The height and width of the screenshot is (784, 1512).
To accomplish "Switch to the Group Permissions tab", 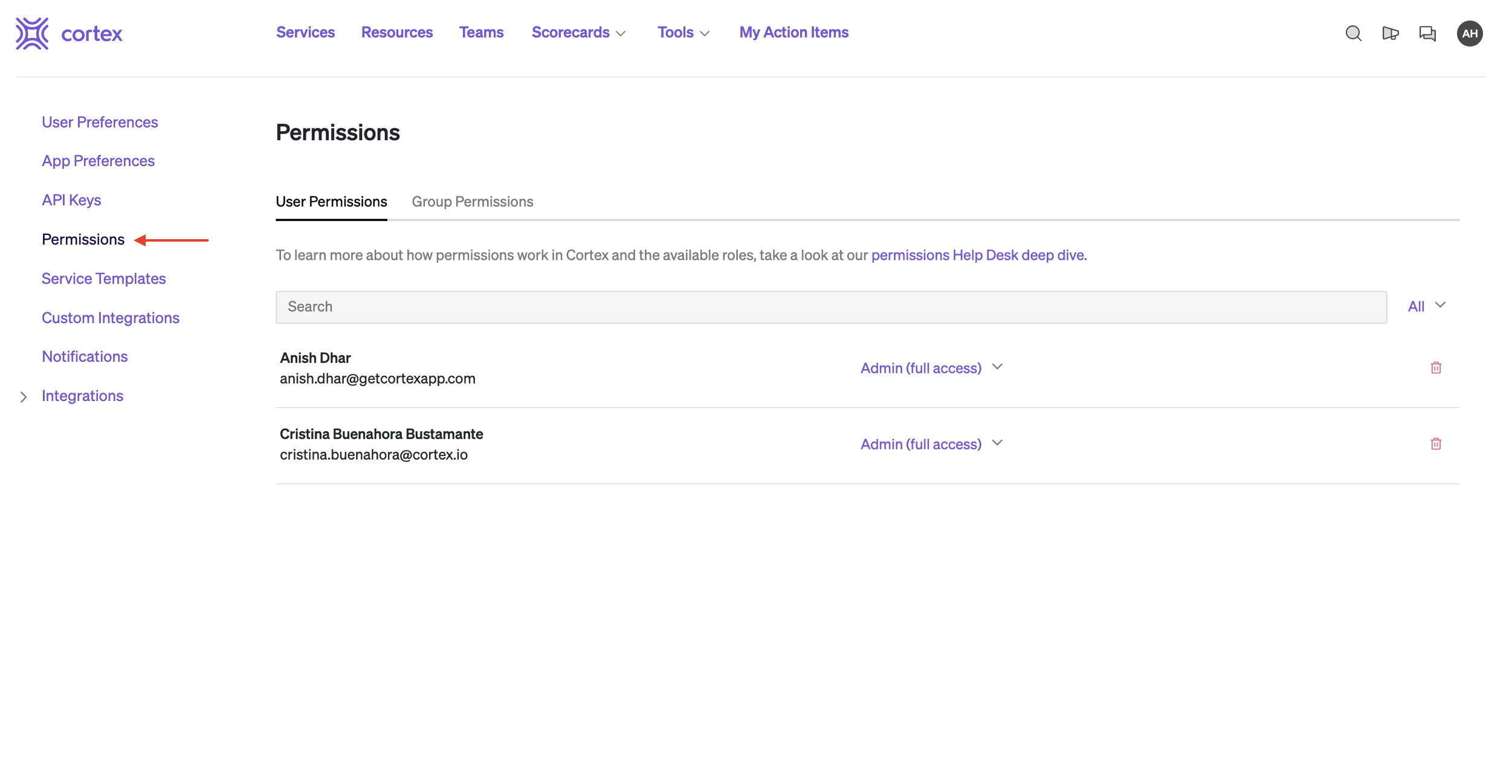I will [x=472, y=202].
